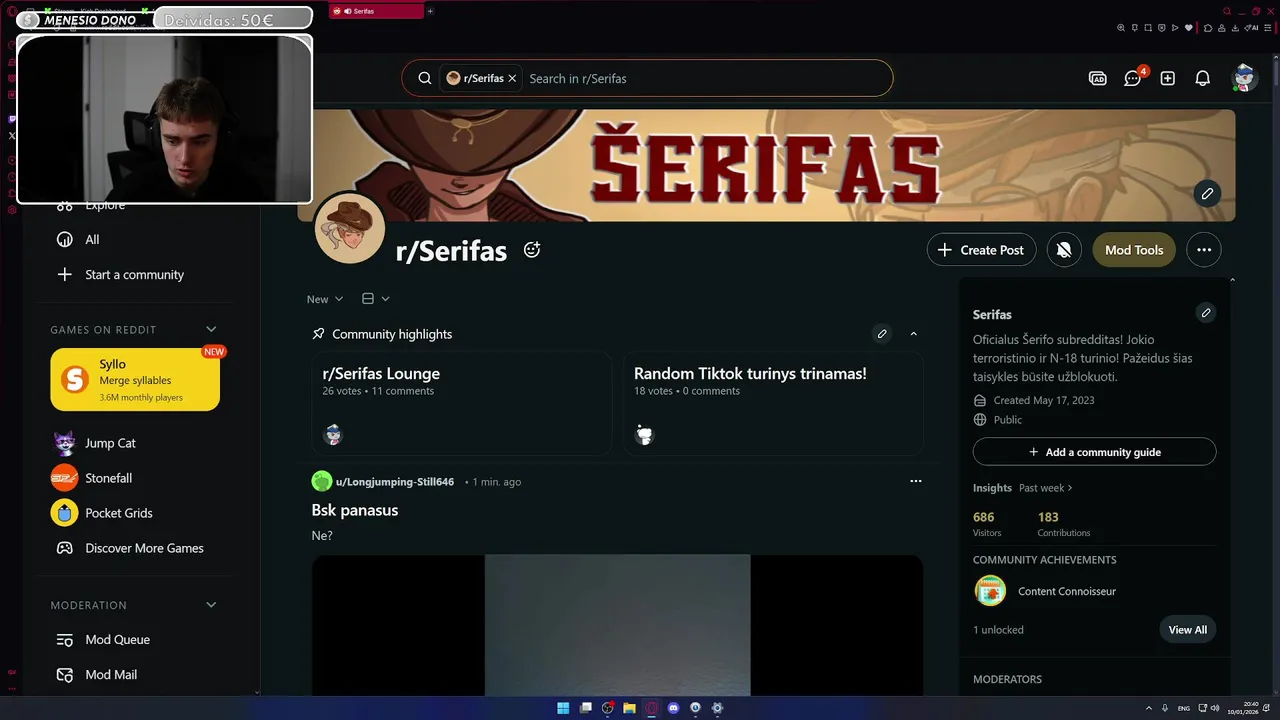The image size is (1280, 720).
Task: Click u/Longjumping-Still646 username
Action: [395, 482]
